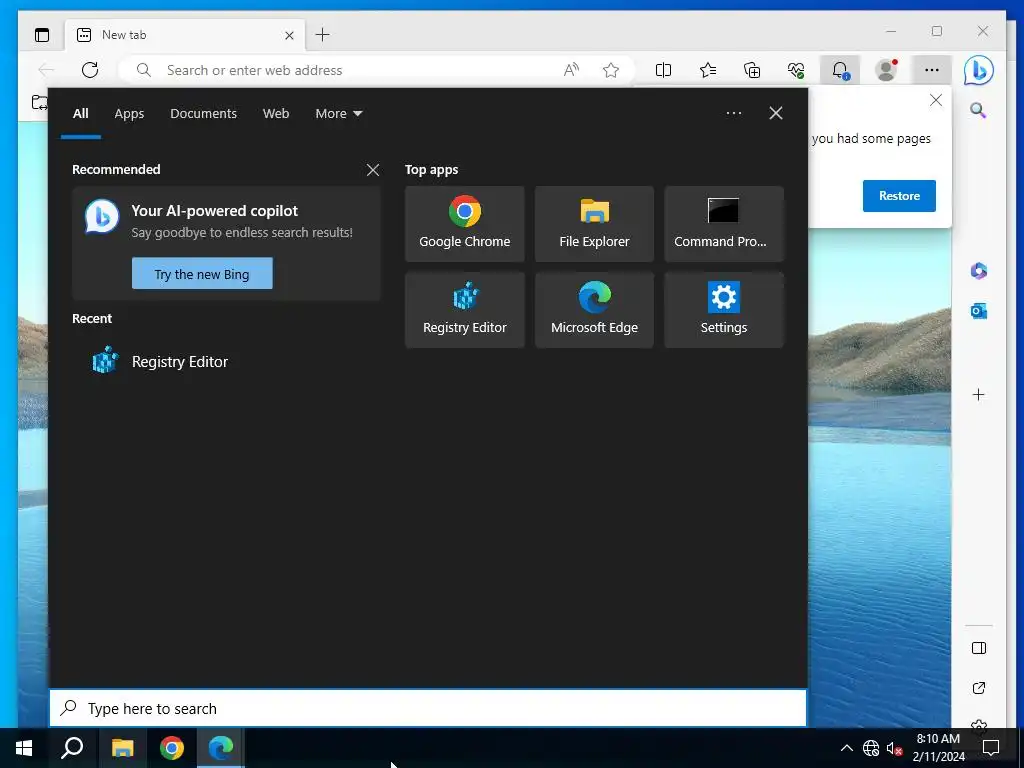
Task: Open Edge notifications bell
Action: pos(840,70)
